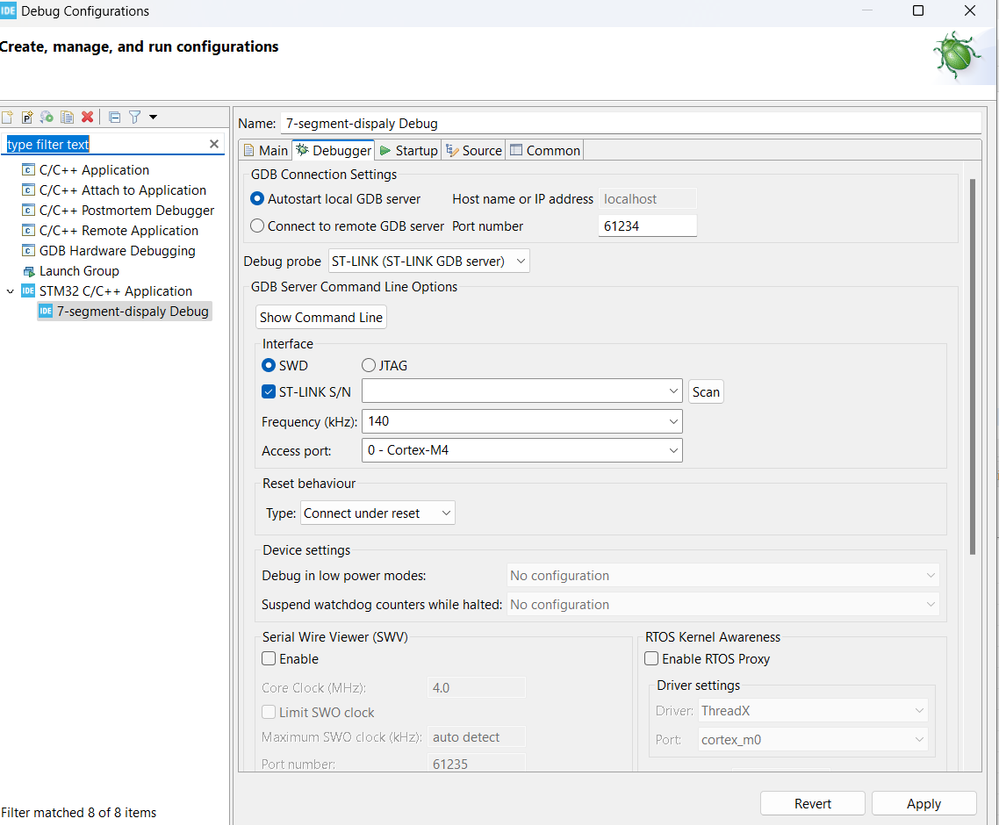Select C/C++ Application configuration type
The width and height of the screenshot is (999, 825).
pyautogui.click(x=85, y=170)
